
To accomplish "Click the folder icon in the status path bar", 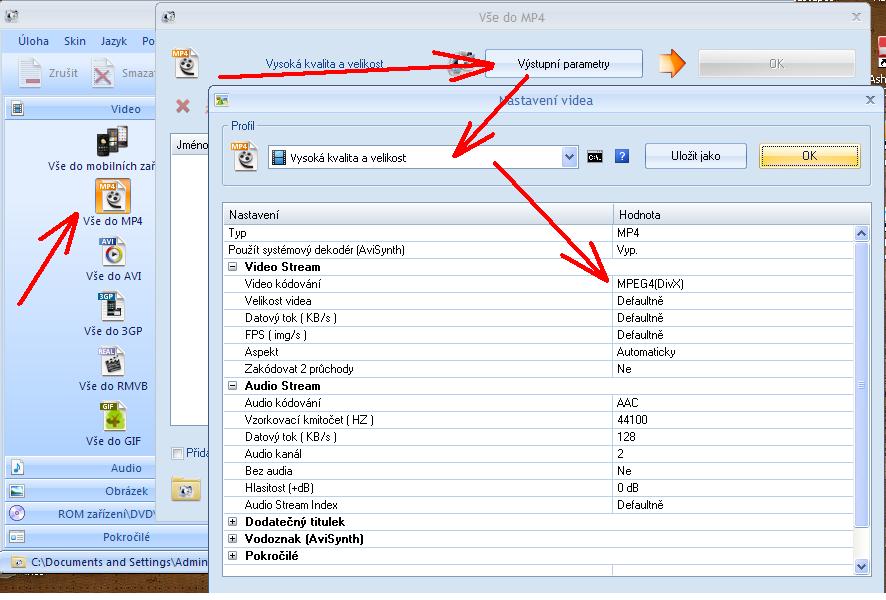I will pyautogui.click(x=18, y=563).
